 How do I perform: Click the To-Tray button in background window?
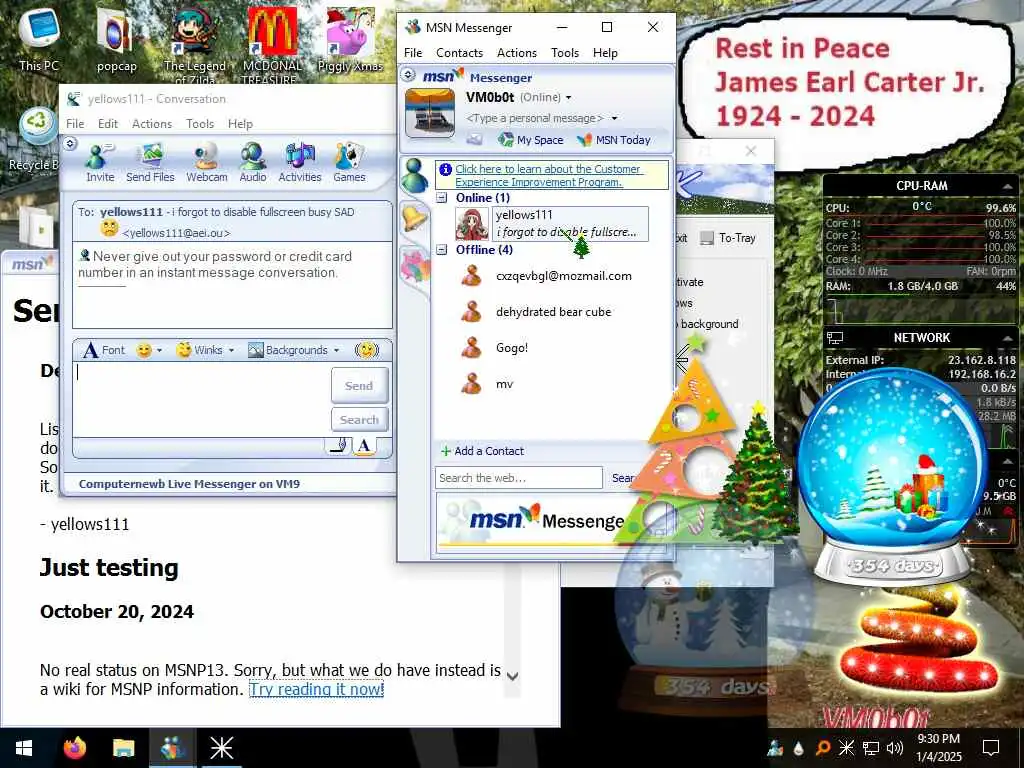728,238
